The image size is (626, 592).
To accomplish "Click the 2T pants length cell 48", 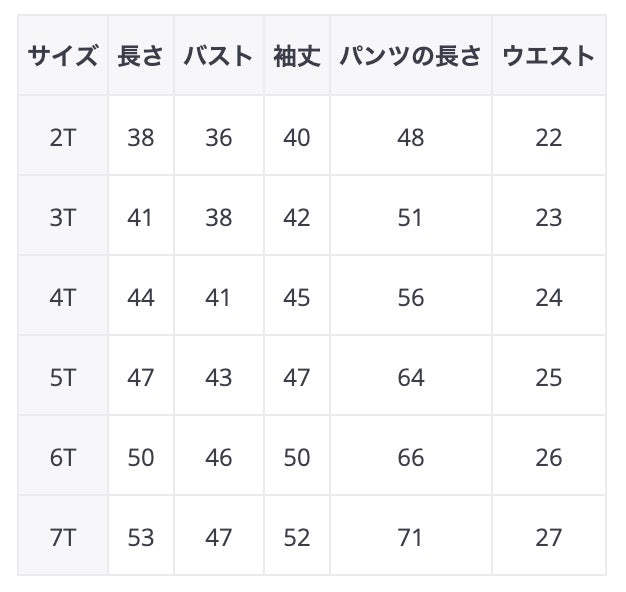I will (411, 137).
